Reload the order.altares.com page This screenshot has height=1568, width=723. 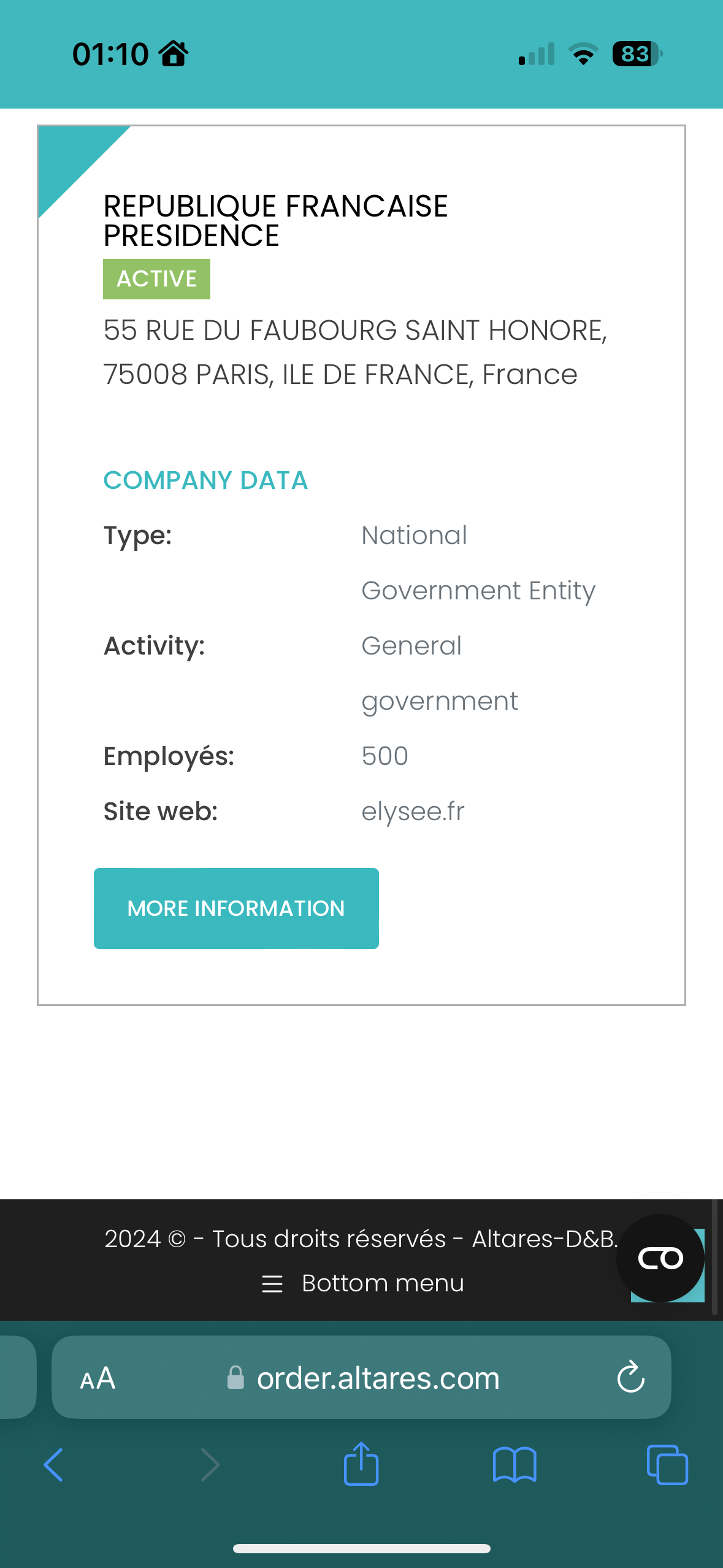(631, 1378)
